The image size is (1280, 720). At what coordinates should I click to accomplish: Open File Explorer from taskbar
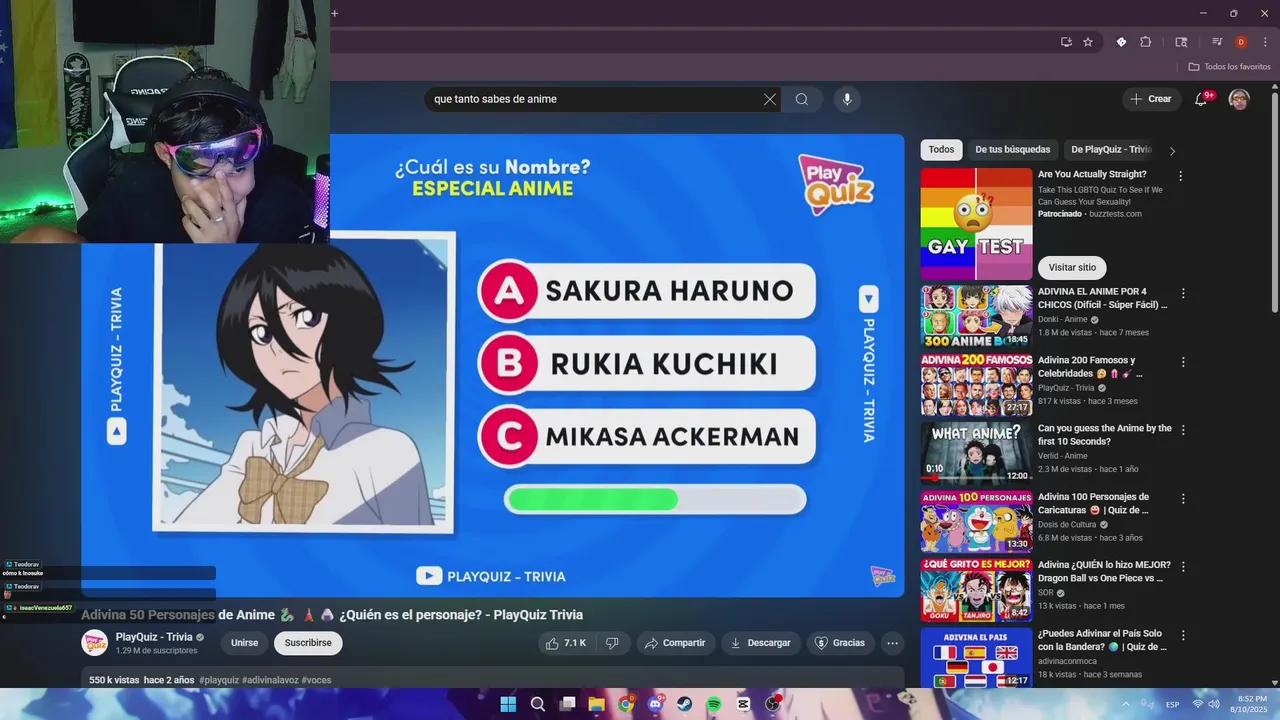coord(596,704)
